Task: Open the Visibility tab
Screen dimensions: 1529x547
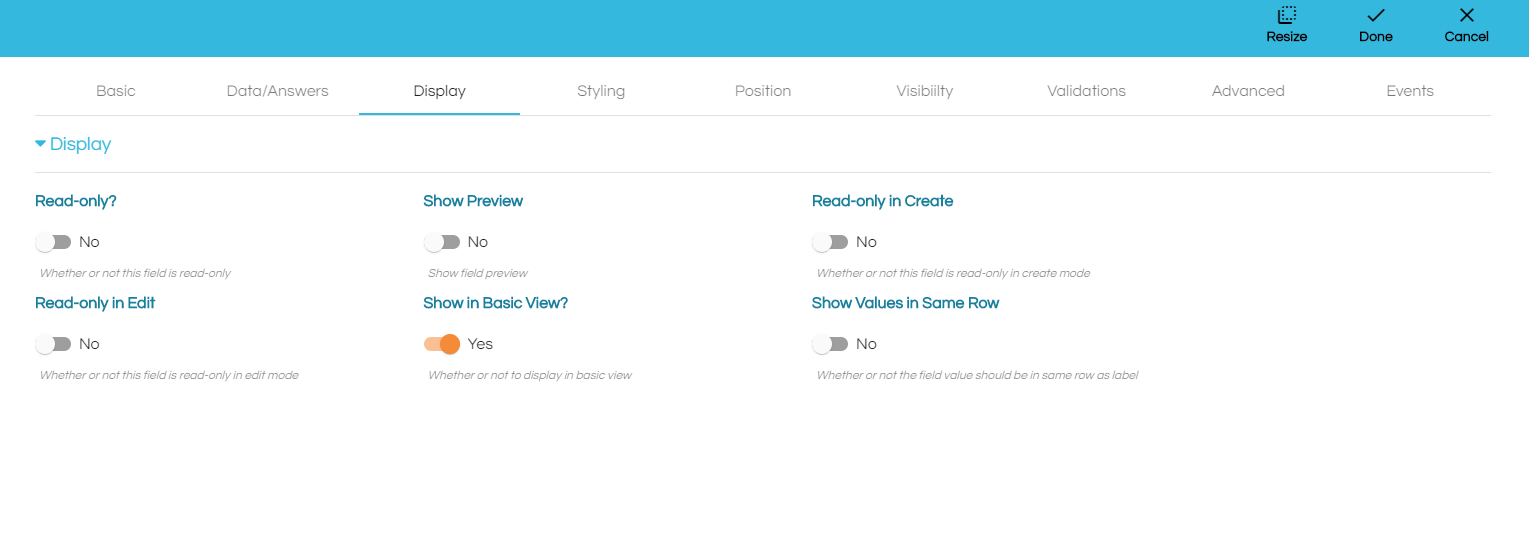Action: (x=924, y=91)
